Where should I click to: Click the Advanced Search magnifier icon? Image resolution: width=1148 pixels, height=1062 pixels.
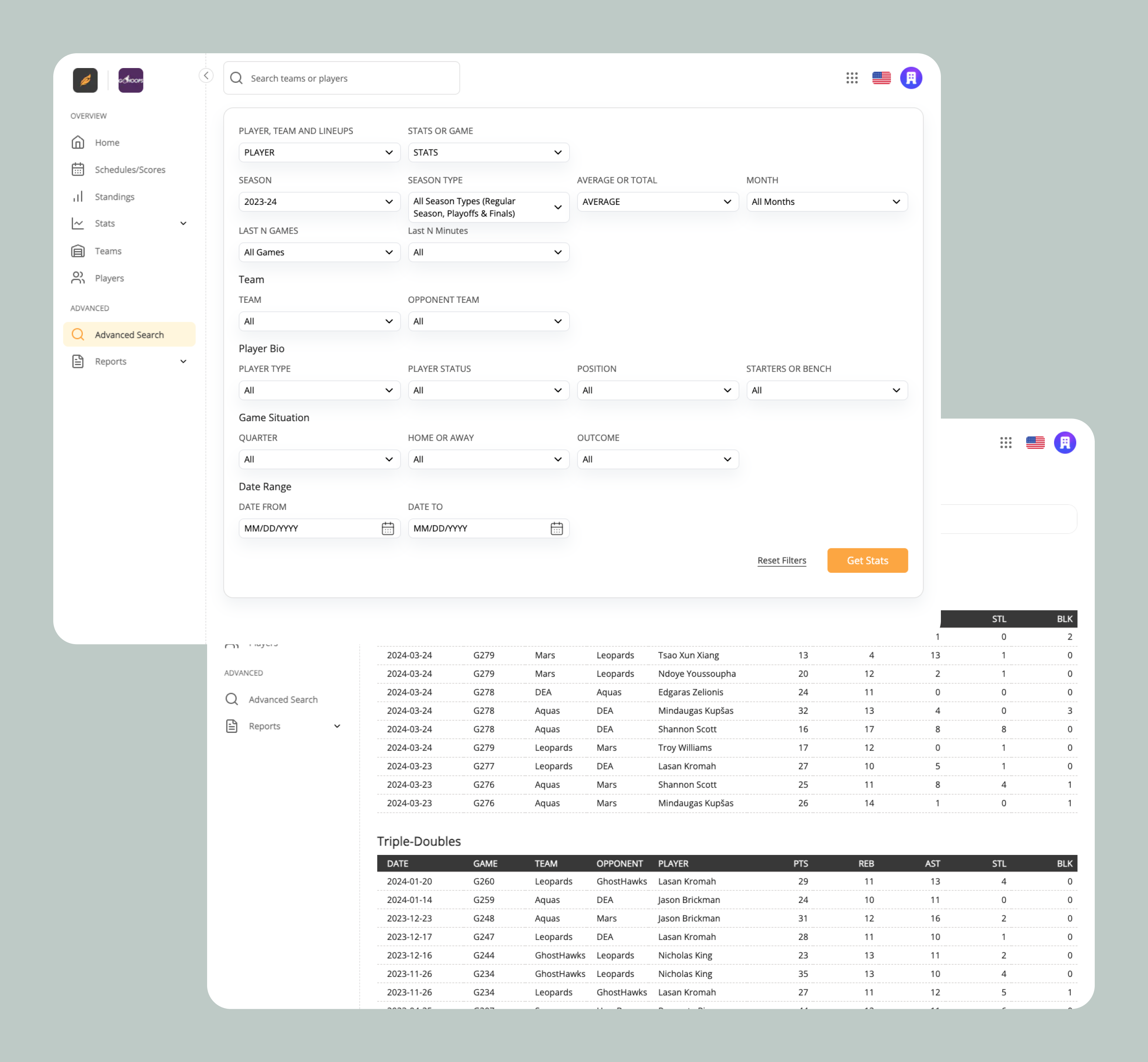coord(78,334)
